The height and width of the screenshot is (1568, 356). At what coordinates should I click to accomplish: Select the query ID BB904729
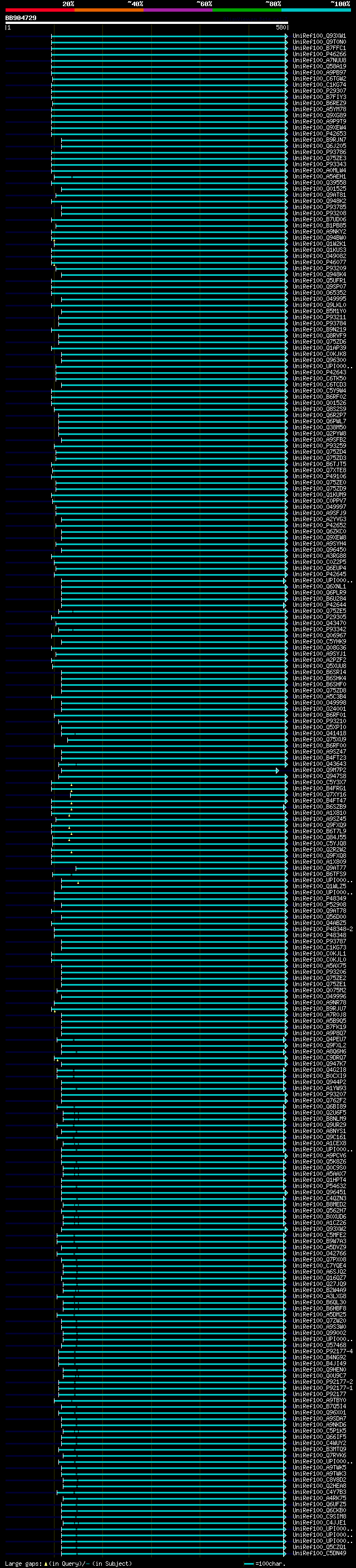21,18
